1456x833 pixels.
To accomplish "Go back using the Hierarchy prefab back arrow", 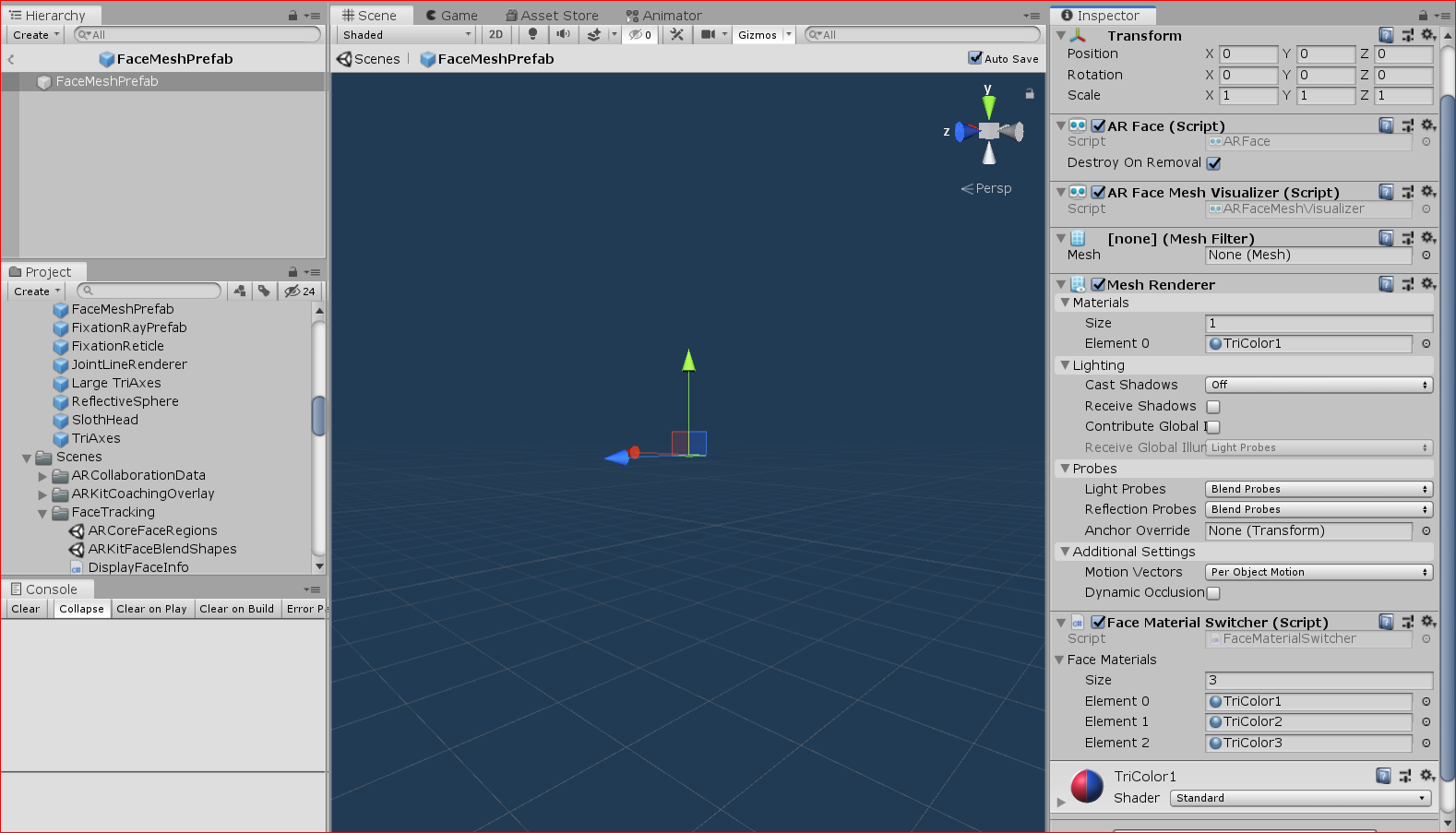I will click(x=11, y=59).
